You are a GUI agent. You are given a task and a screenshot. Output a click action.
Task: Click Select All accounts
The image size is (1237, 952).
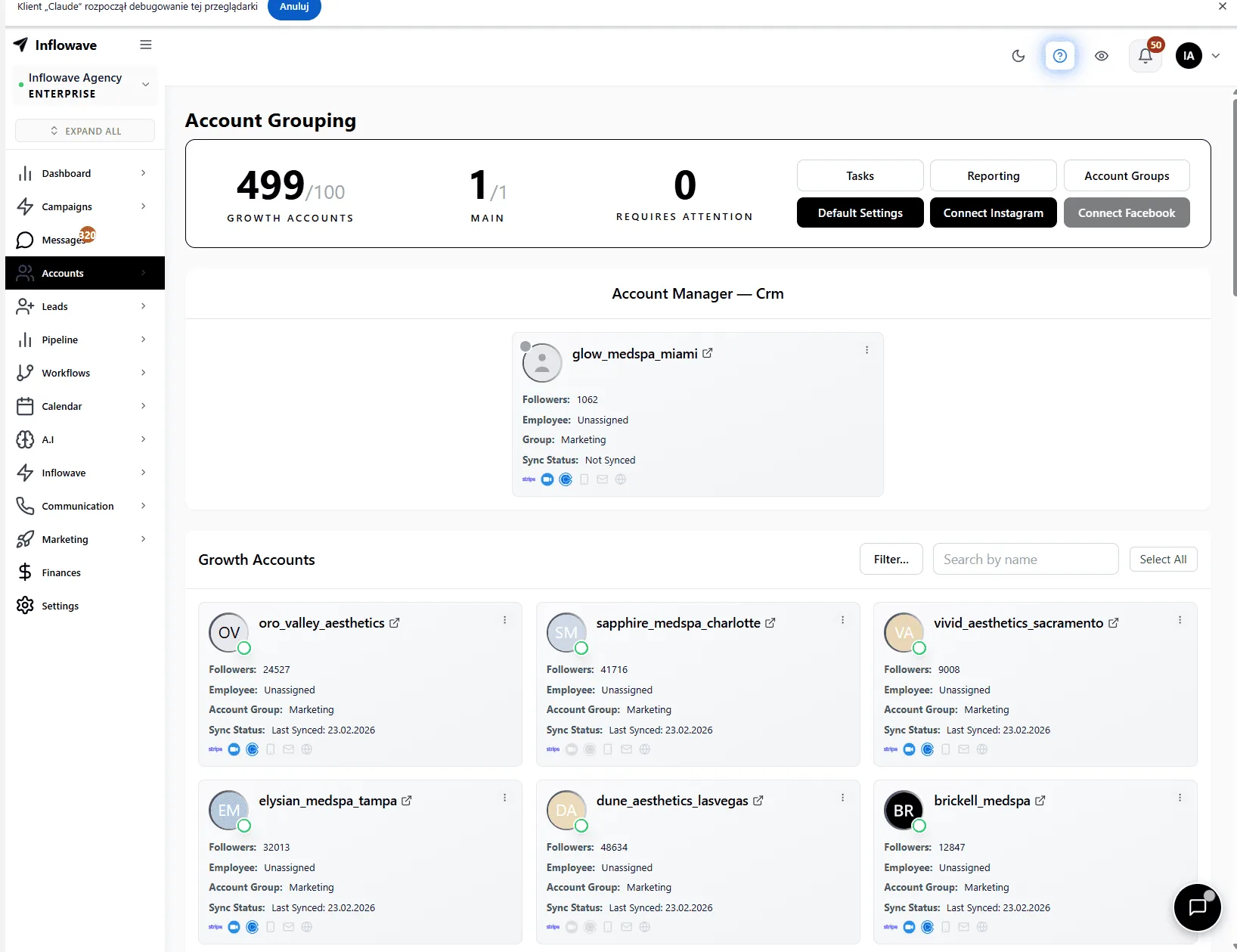(x=1163, y=559)
